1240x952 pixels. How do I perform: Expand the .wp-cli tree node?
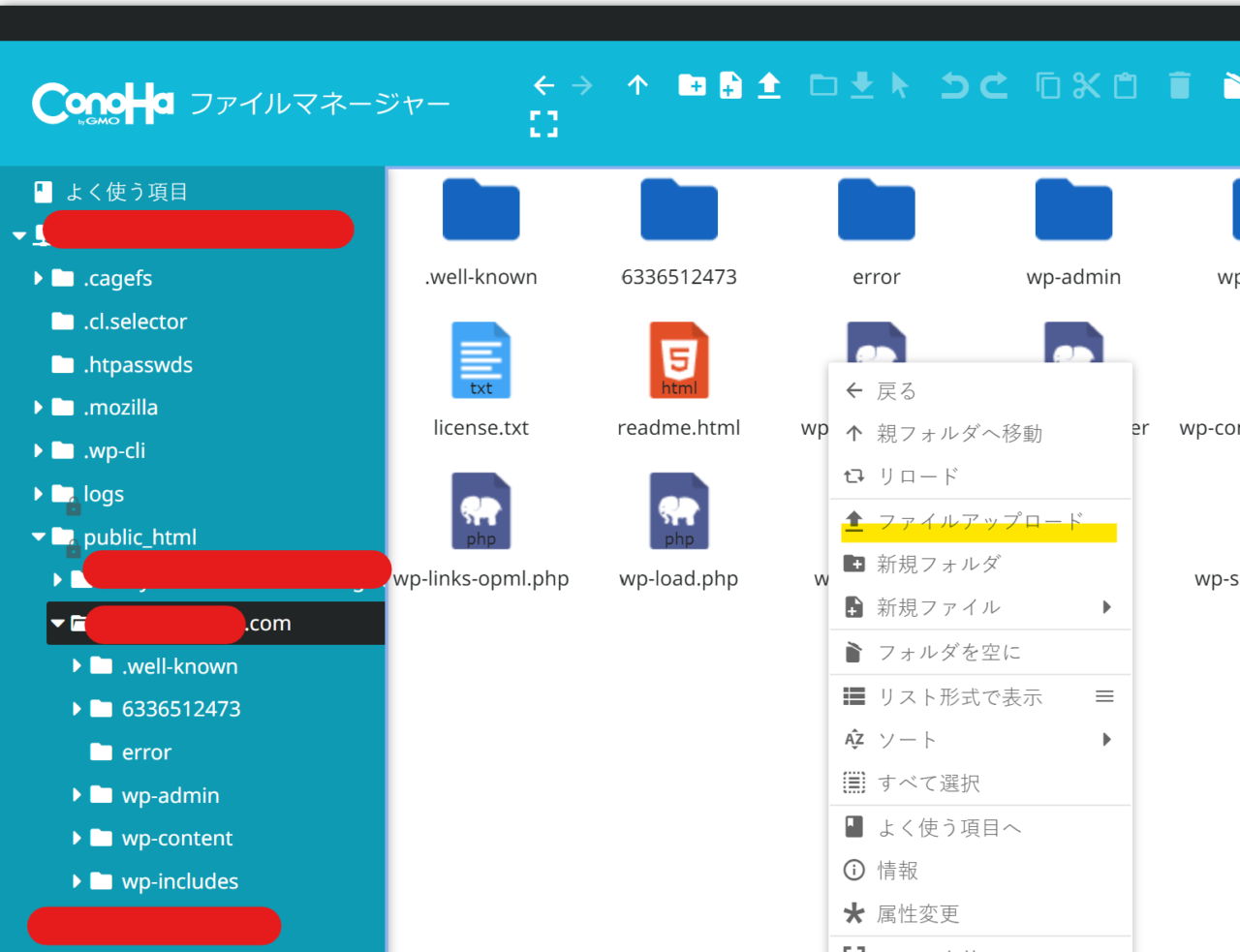tap(38, 450)
